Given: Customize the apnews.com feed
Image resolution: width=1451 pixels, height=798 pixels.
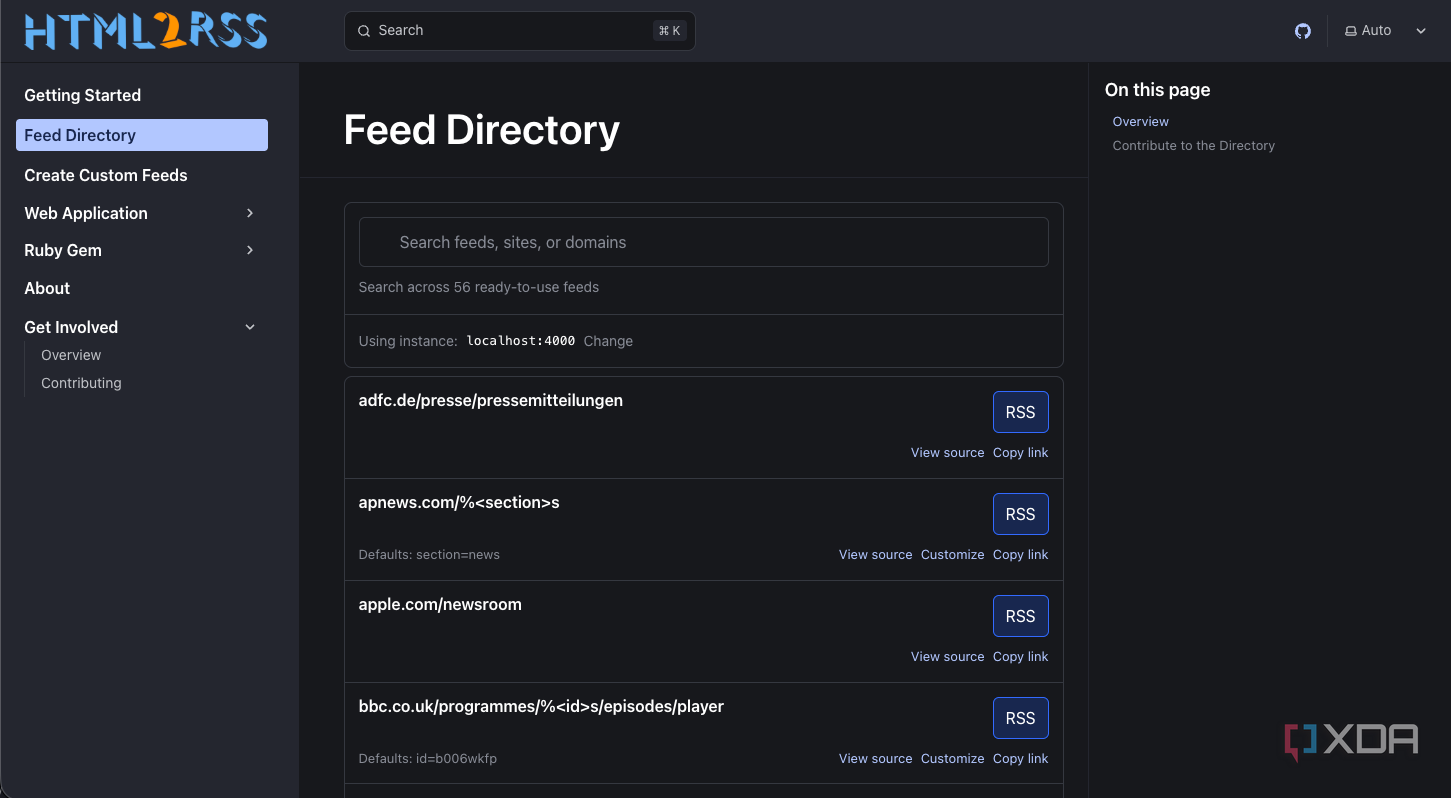Looking at the screenshot, I should pos(952,555).
